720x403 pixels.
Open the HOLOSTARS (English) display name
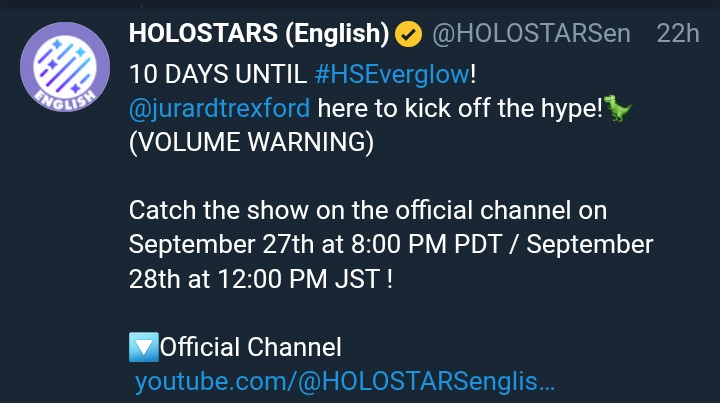(x=259, y=34)
